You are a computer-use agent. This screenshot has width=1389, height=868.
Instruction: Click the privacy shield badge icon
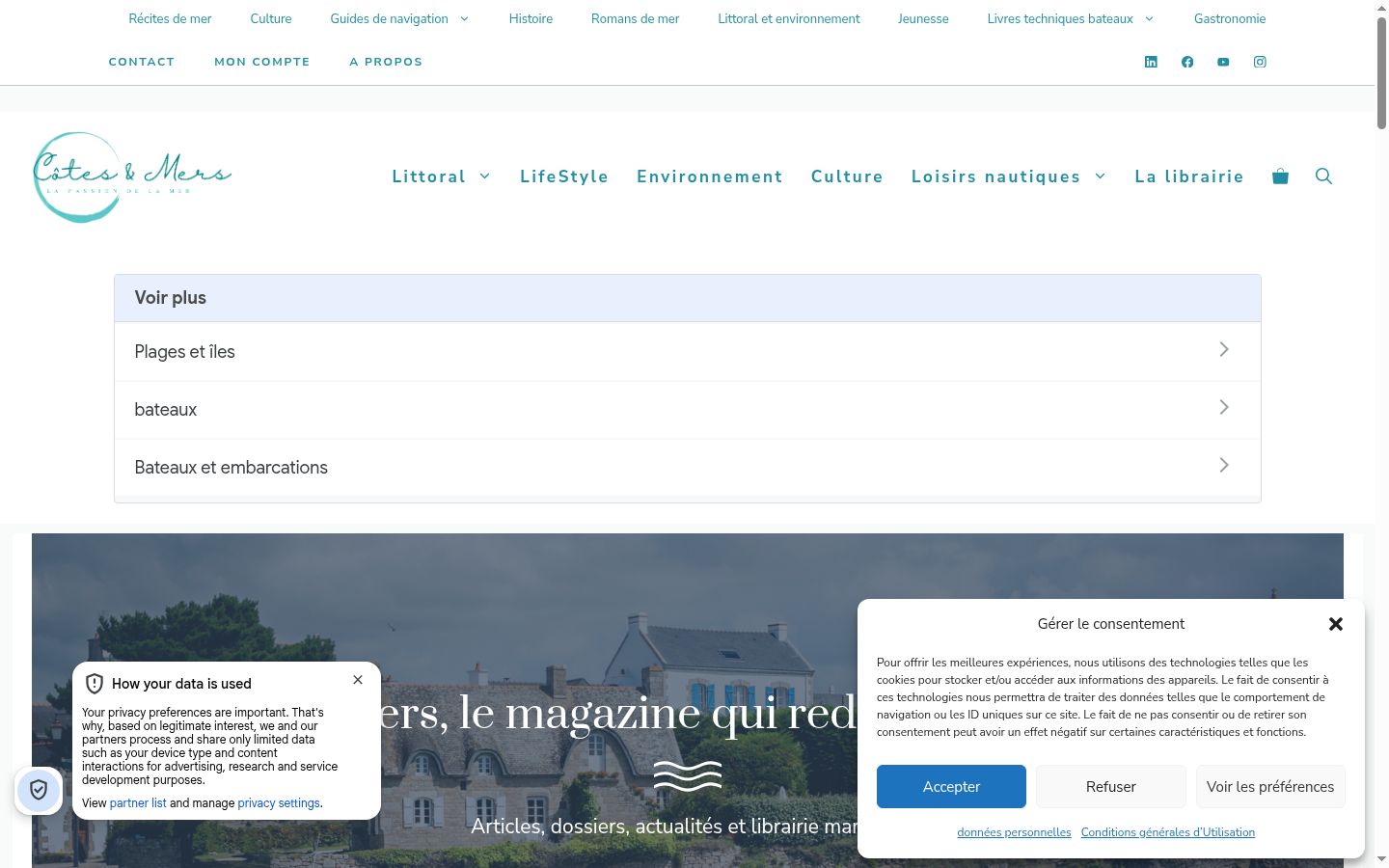[x=39, y=791]
